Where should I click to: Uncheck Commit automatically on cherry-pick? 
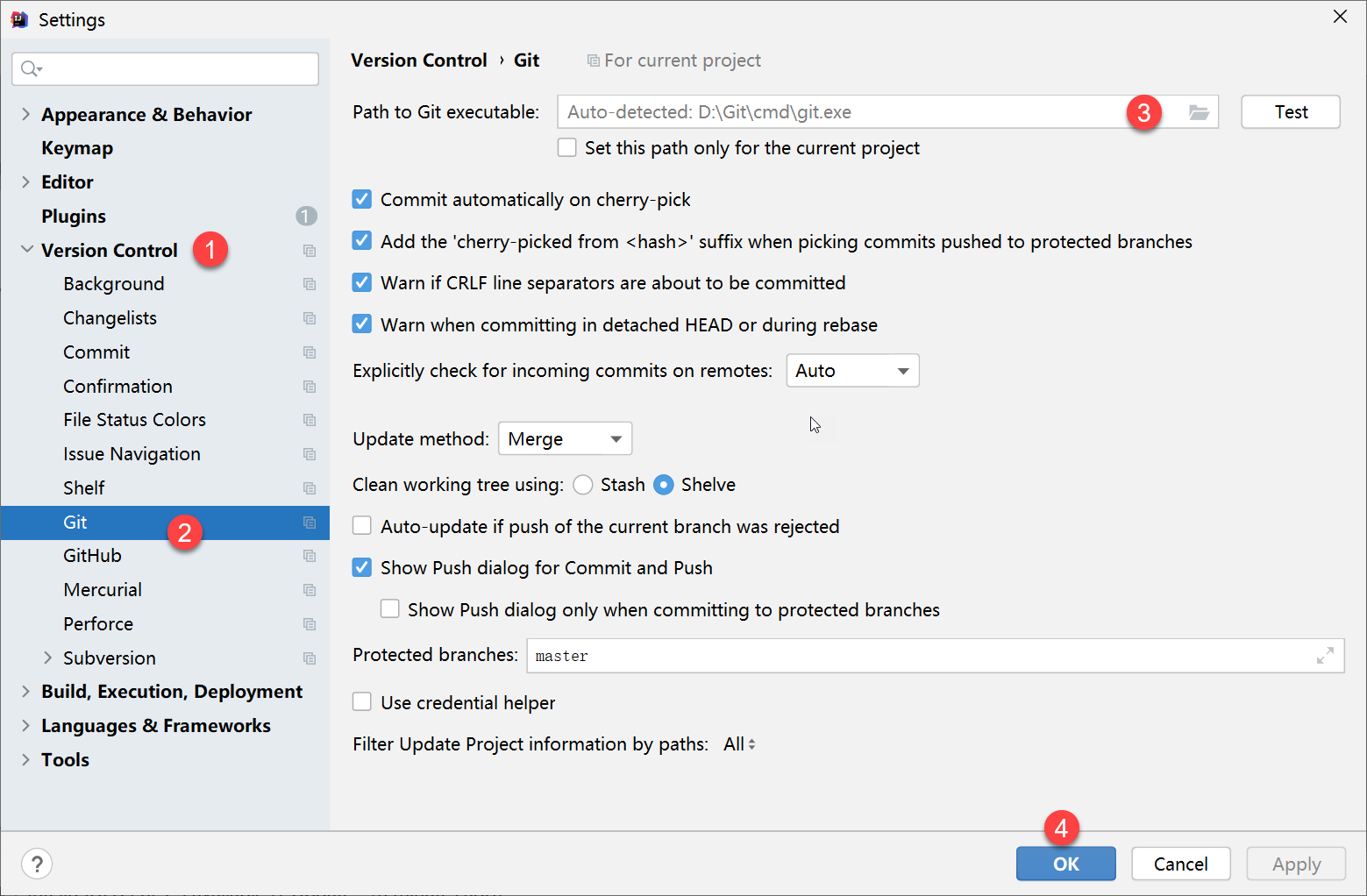[362, 199]
